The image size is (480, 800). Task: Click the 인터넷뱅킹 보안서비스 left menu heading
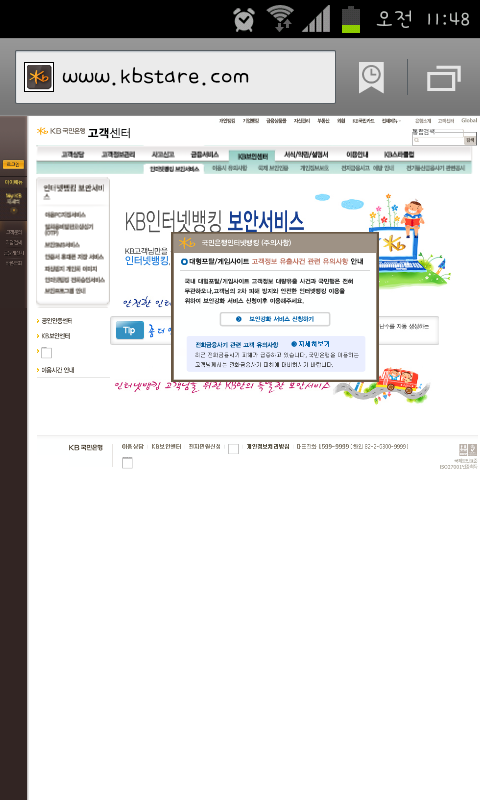(x=73, y=192)
